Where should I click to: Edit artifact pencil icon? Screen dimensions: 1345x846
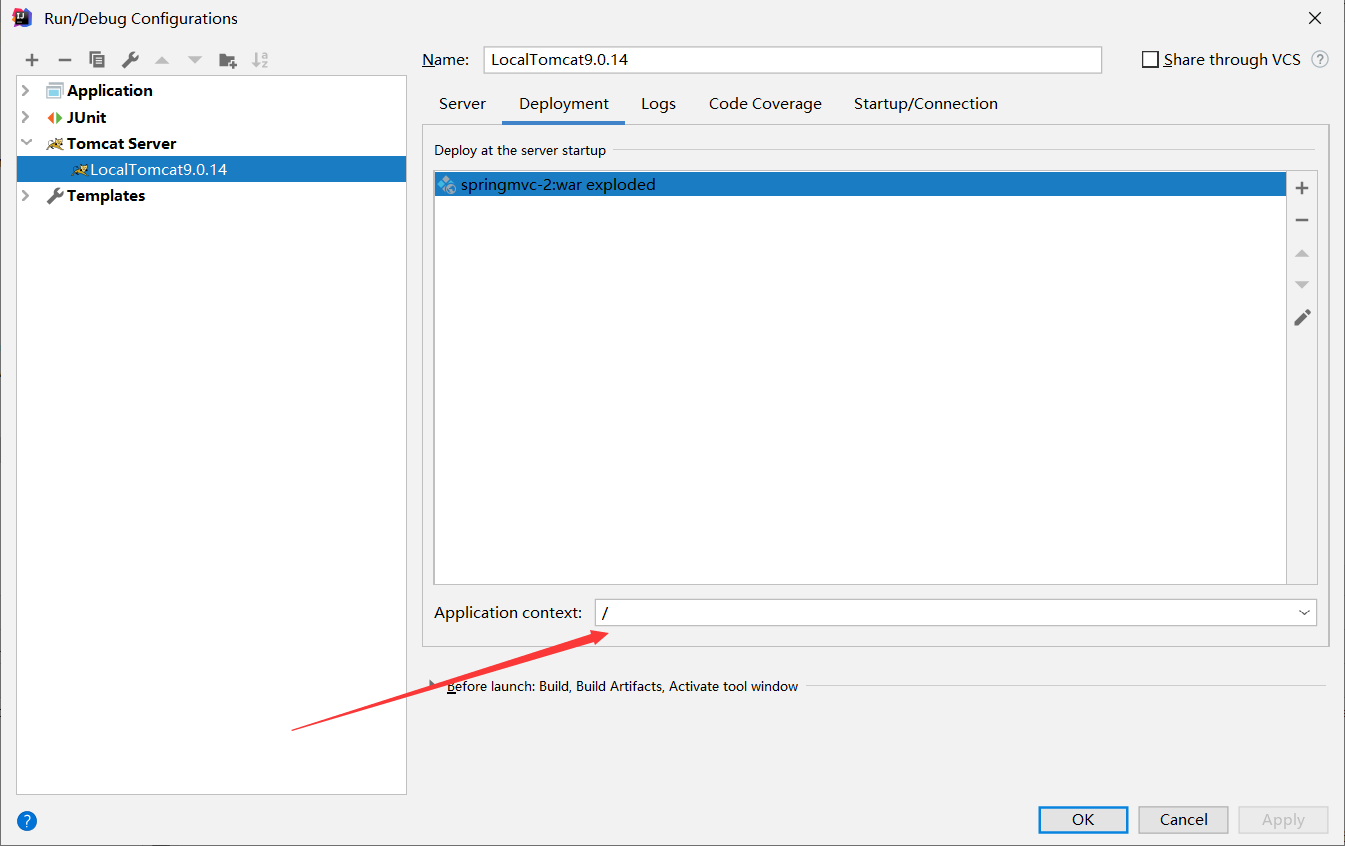tap(1302, 318)
